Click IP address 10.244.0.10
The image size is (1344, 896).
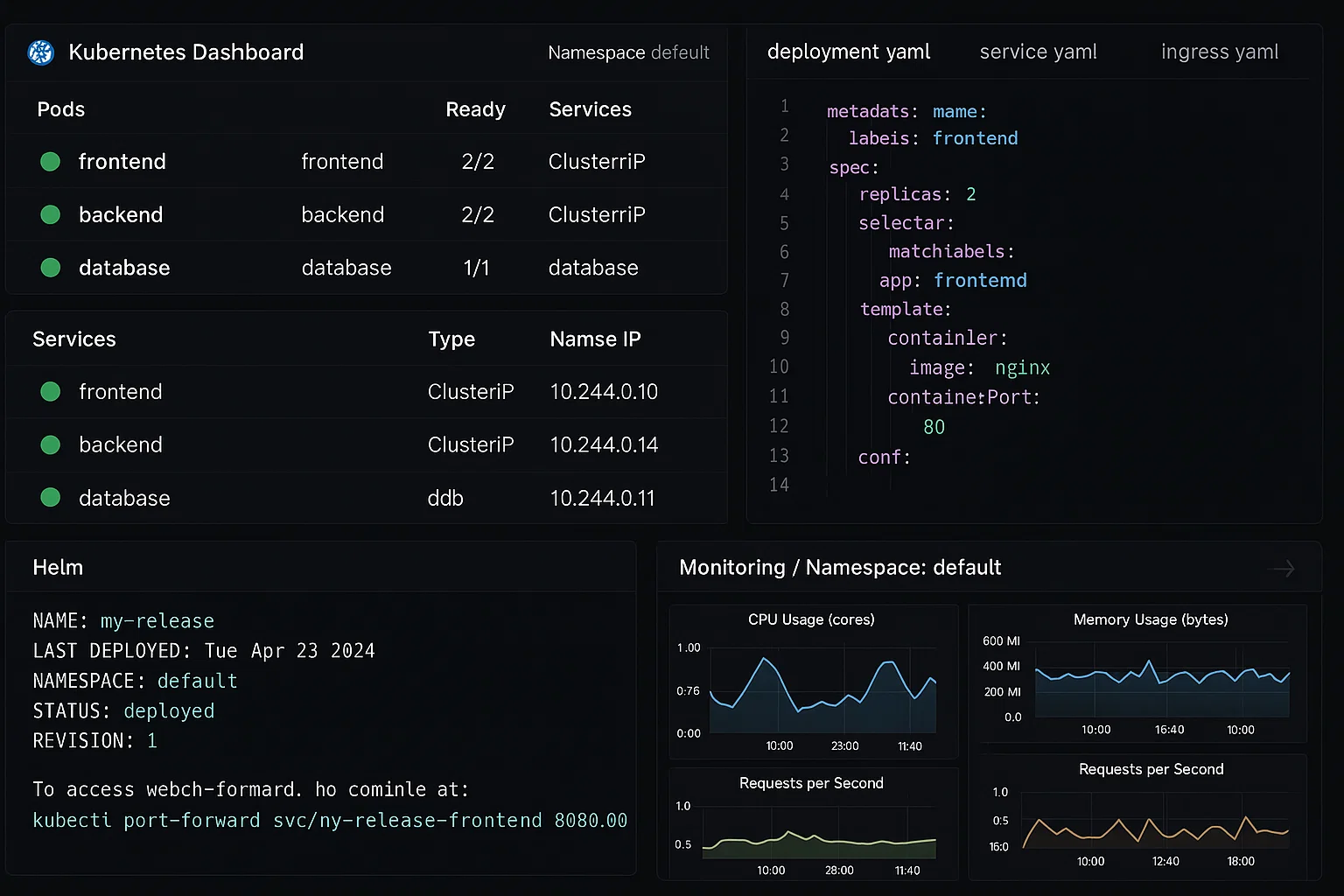coord(604,391)
